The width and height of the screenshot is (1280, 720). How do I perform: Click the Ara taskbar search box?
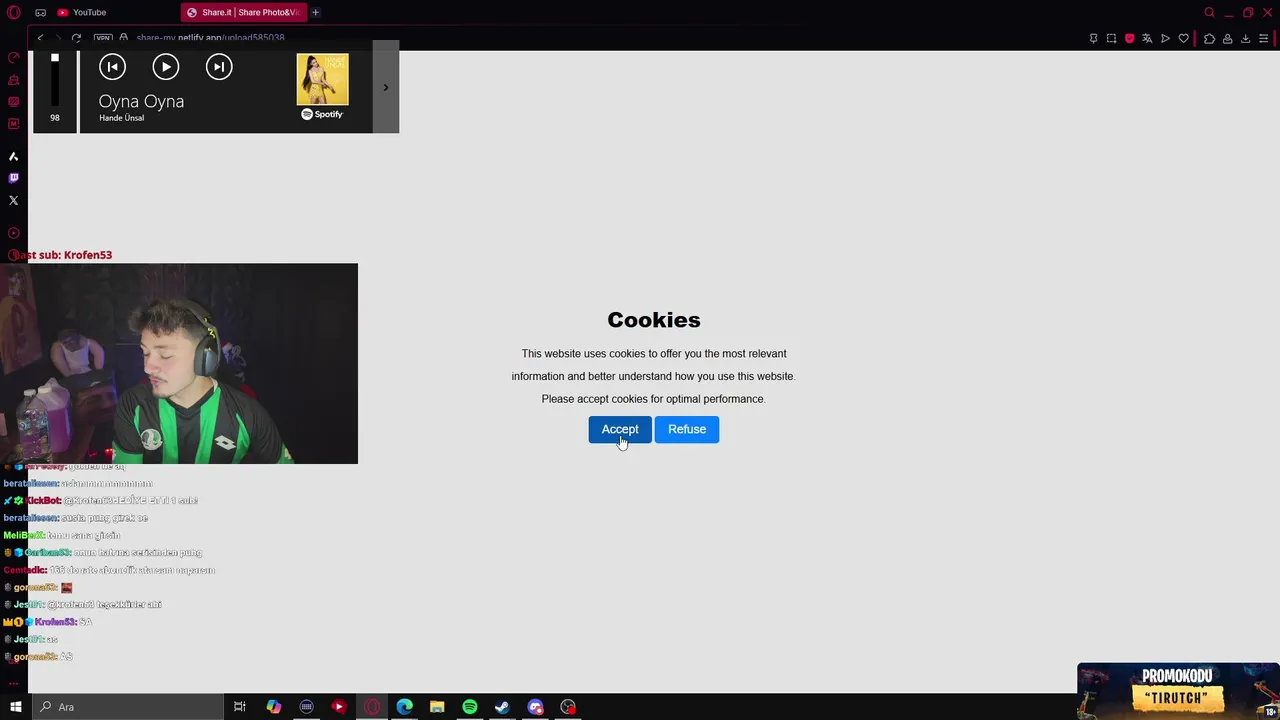point(127,707)
